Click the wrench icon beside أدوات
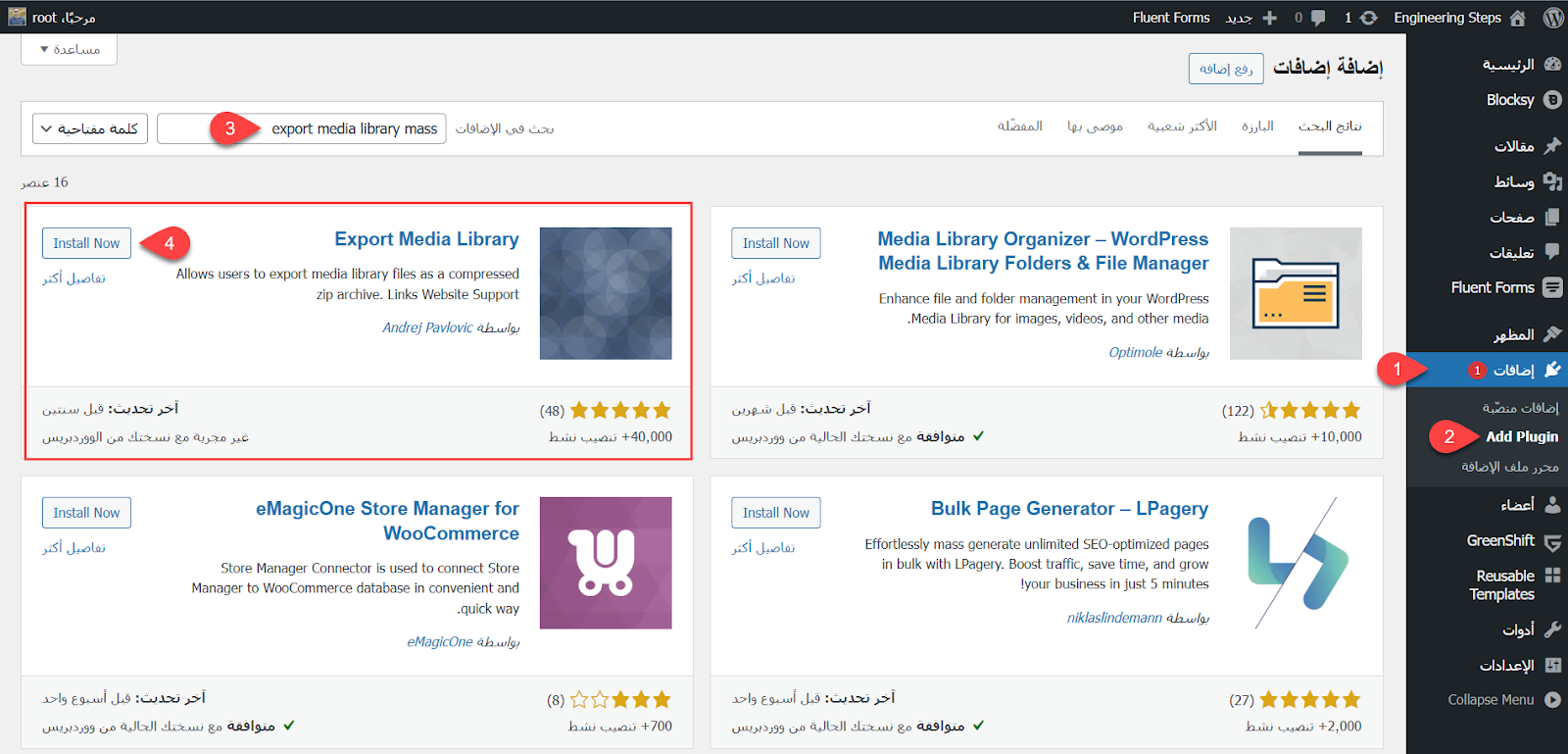 (x=1552, y=629)
